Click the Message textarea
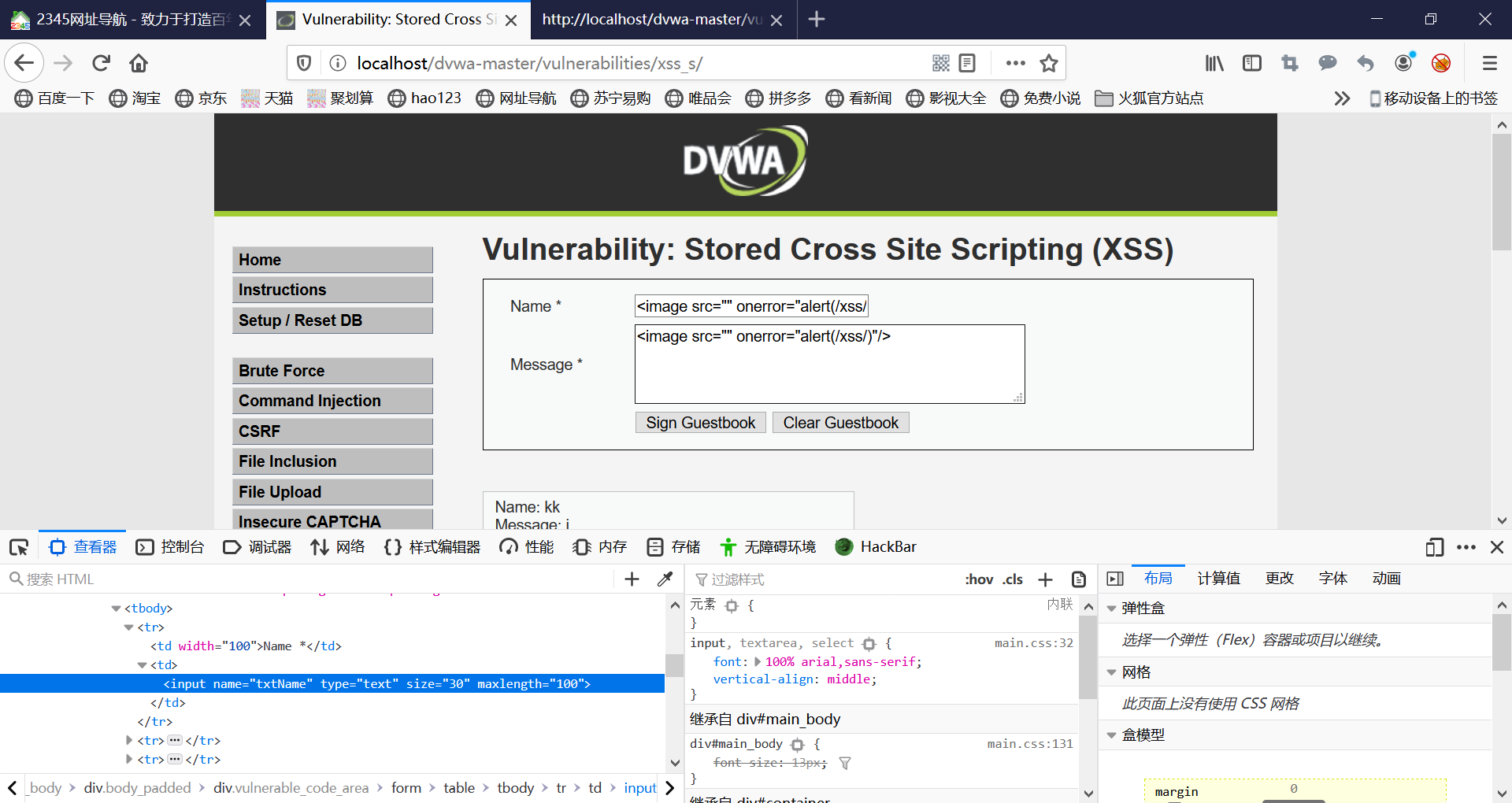The image size is (1512, 803). coord(829,364)
